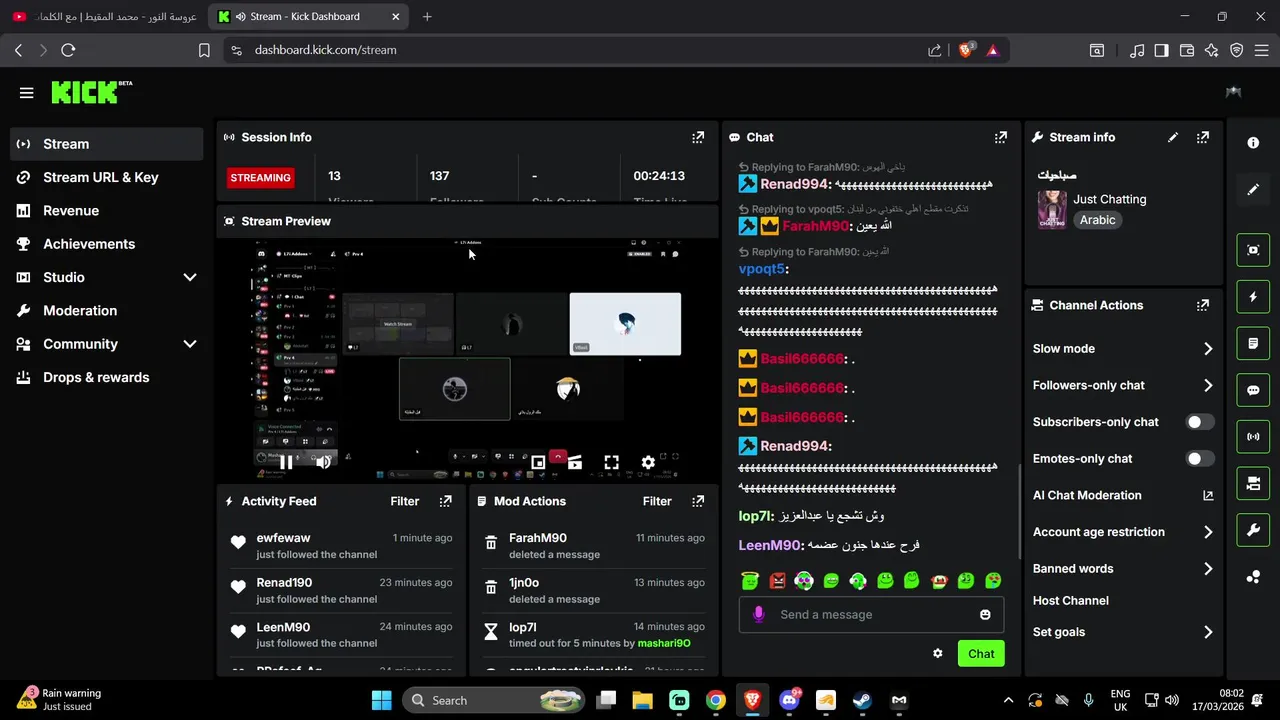Toggle Mod Actions document icon in right sidebar
The image size is (1280, 720).
[x=1253, y=344]
